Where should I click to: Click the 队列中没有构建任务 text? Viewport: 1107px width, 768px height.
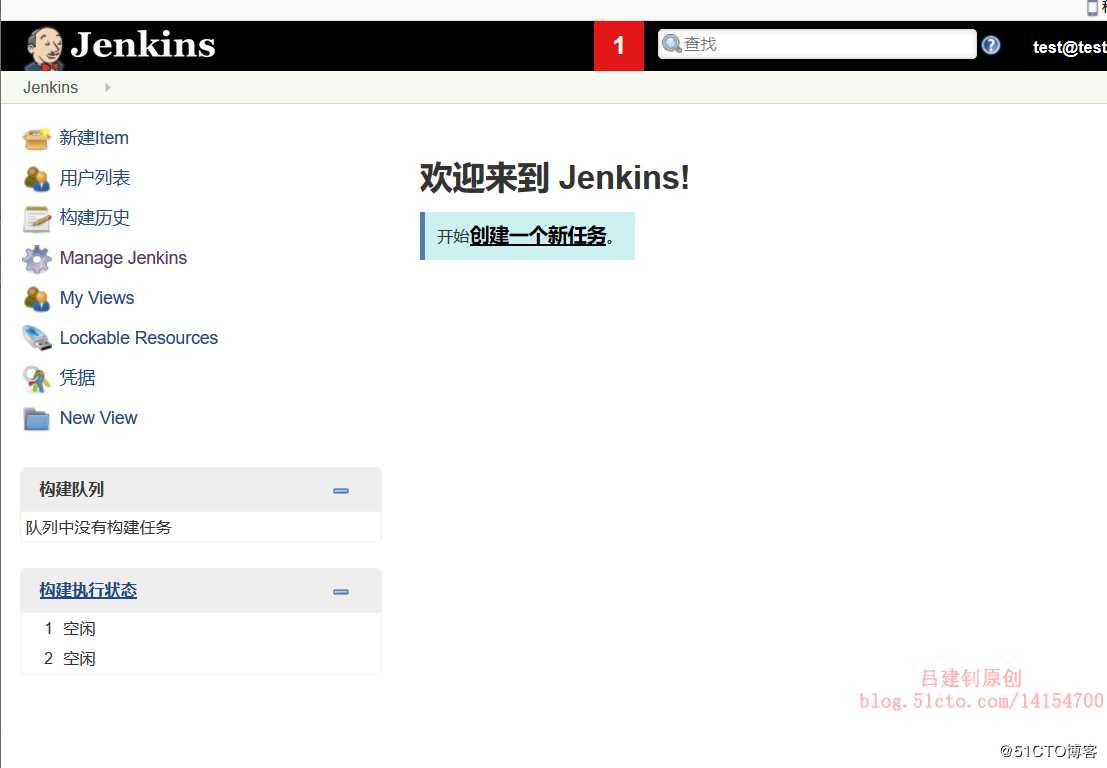[98, 527]
